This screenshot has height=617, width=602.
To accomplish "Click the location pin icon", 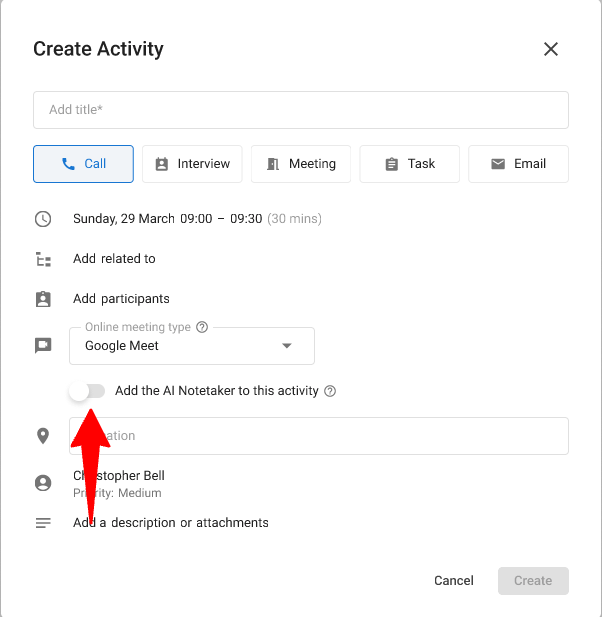I will 43,436.
